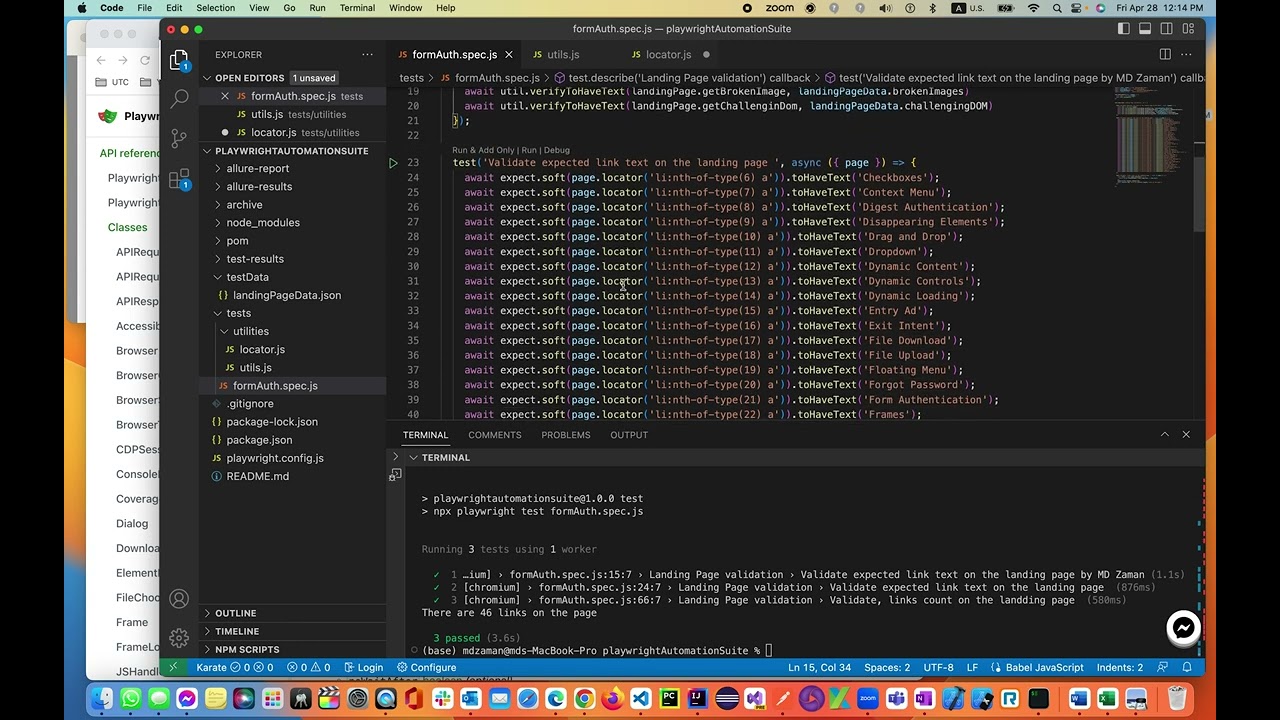1280x720 pixels.
Task: Maximize the panel with the chevron-up icon
Action: (x=1164, y=435)
